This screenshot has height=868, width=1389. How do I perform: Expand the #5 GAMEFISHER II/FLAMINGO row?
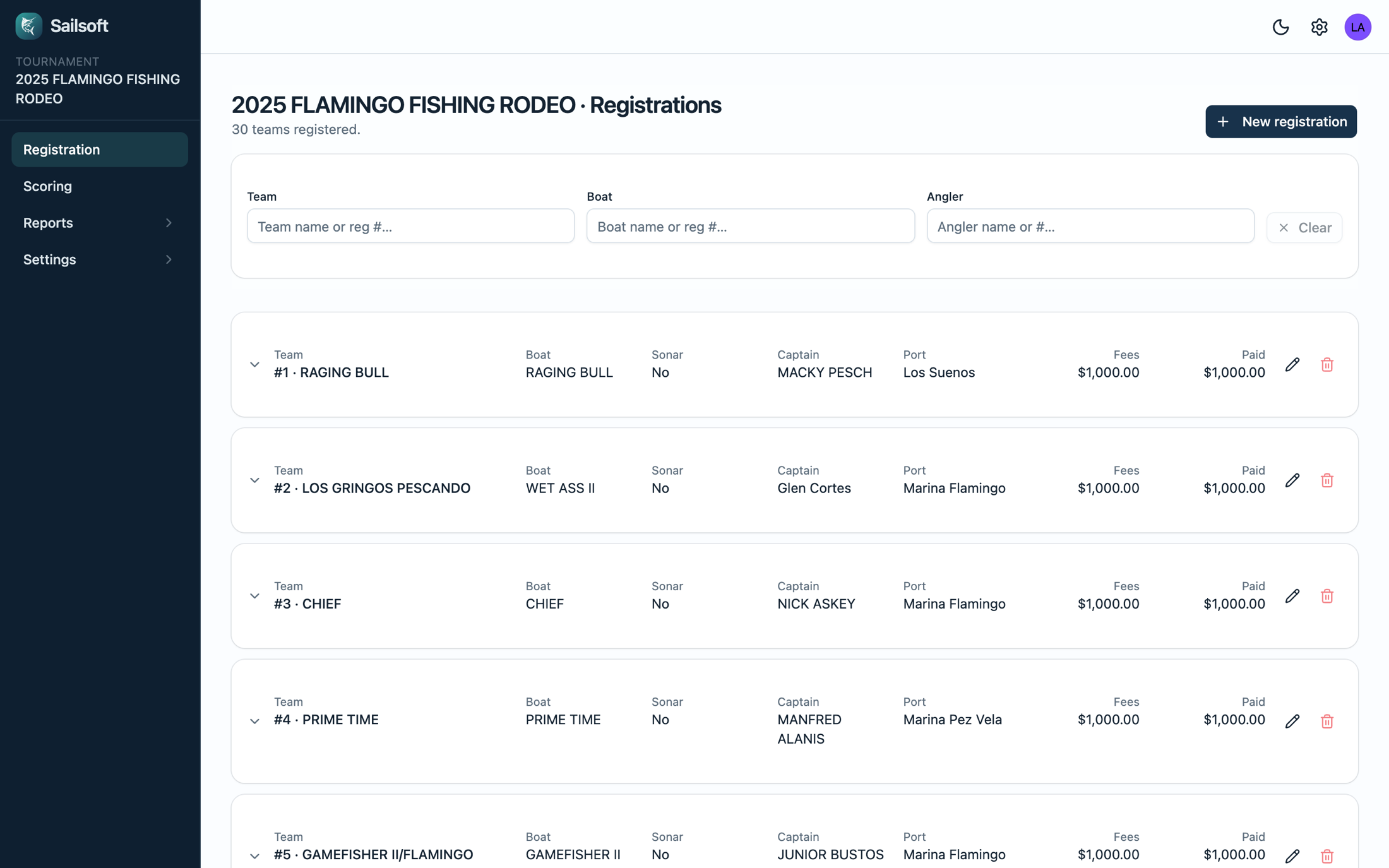tap(254, 856)
